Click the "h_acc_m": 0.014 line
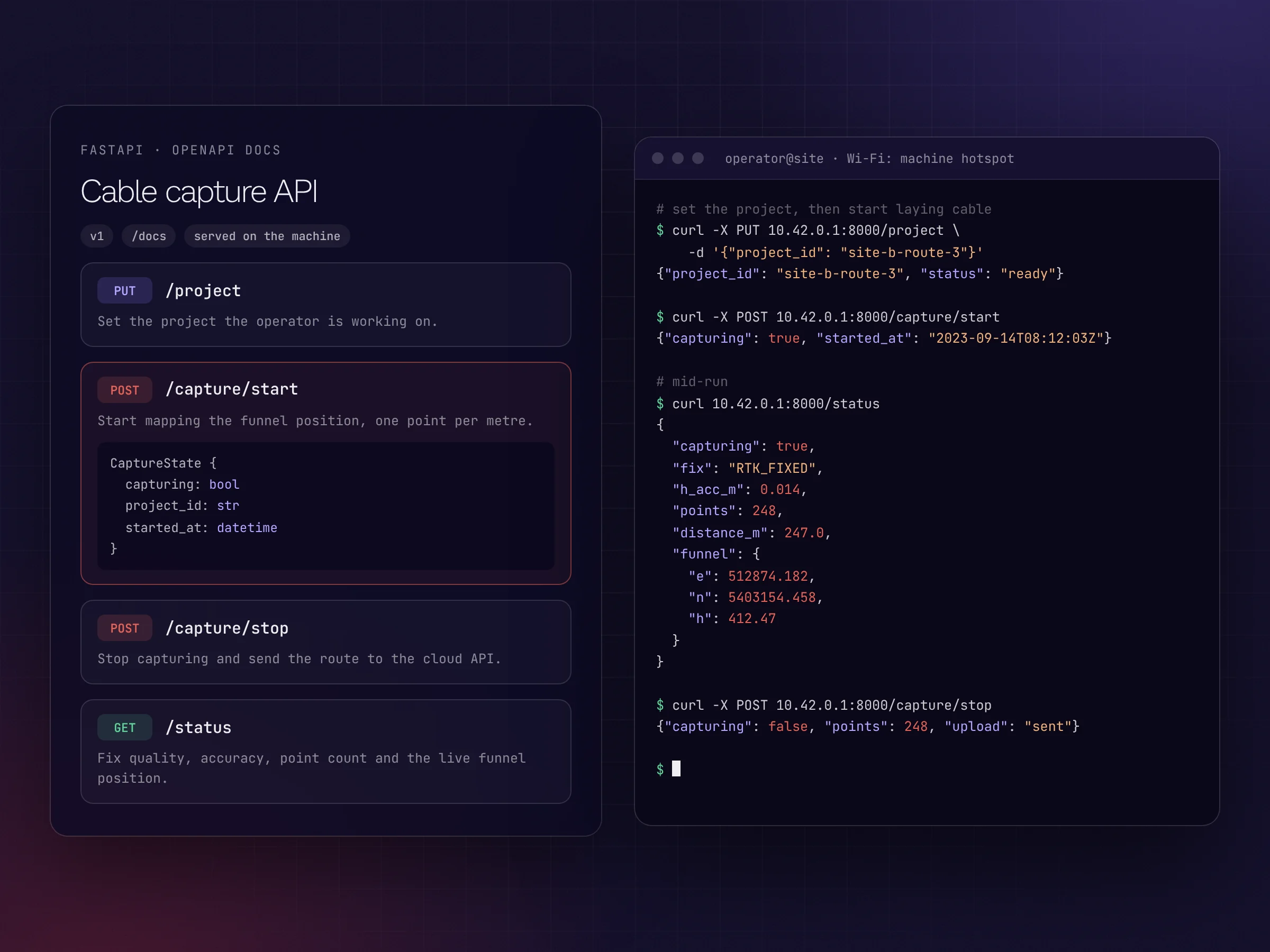This screenshot has width=1270, height=952. click(x=739, y=489)
